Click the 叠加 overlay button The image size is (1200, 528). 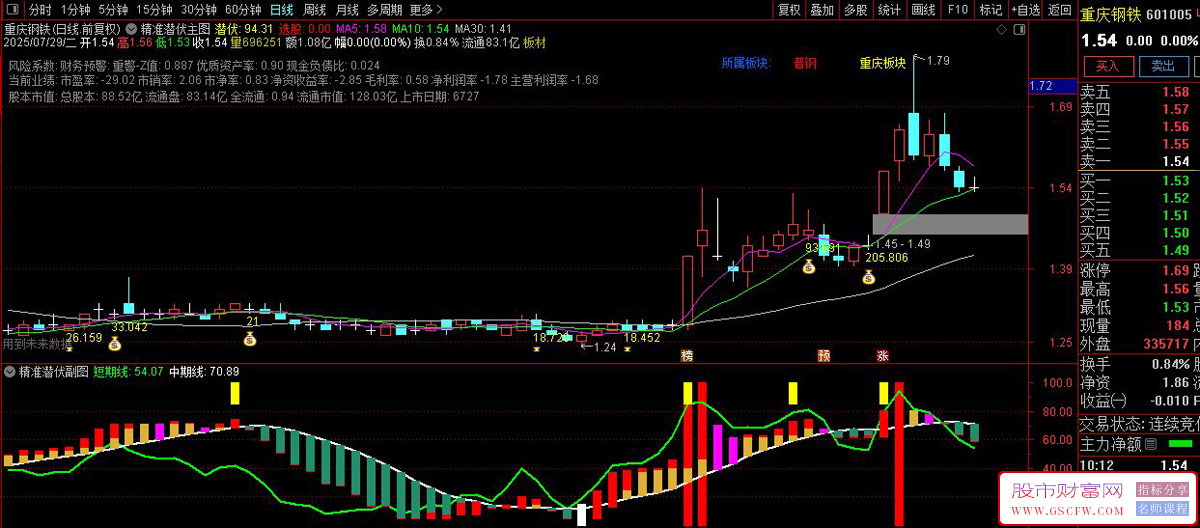tap(822, 9)
